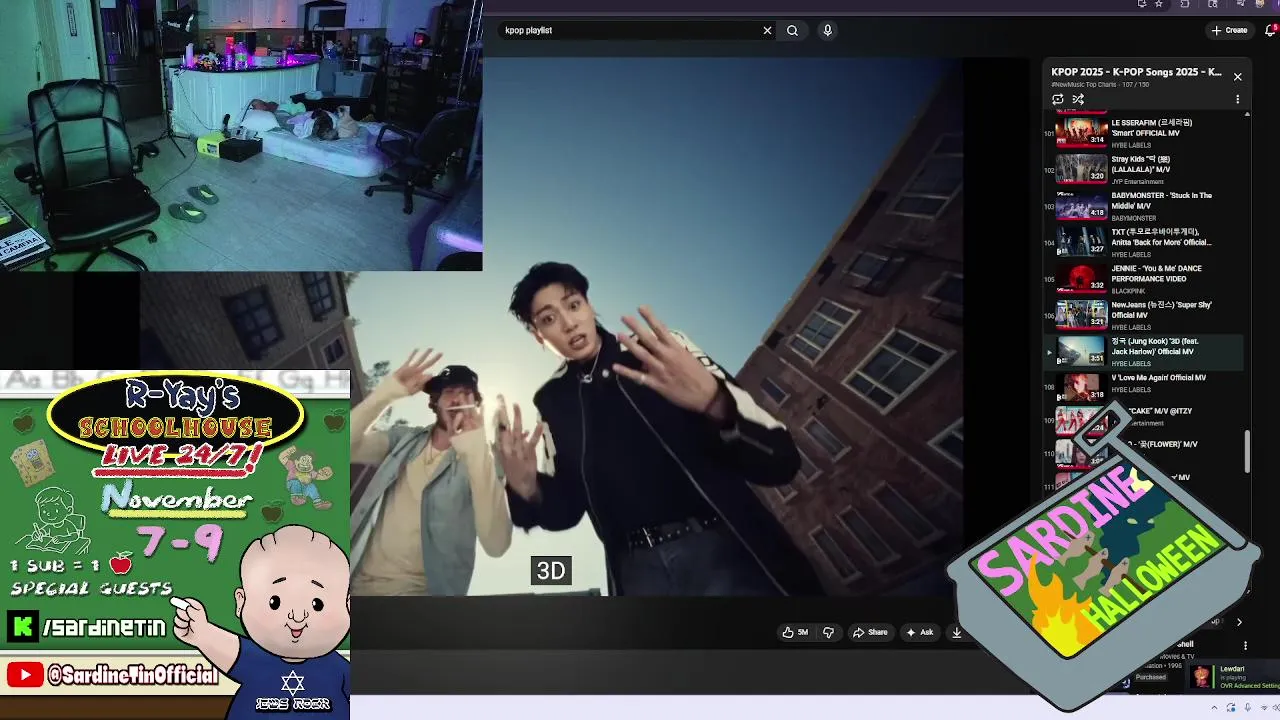Image resolution: width=1280 pixels, height=720 pixels.
Task: Open the KPOP 2025 playlist title link
Action: [1136, 72]
